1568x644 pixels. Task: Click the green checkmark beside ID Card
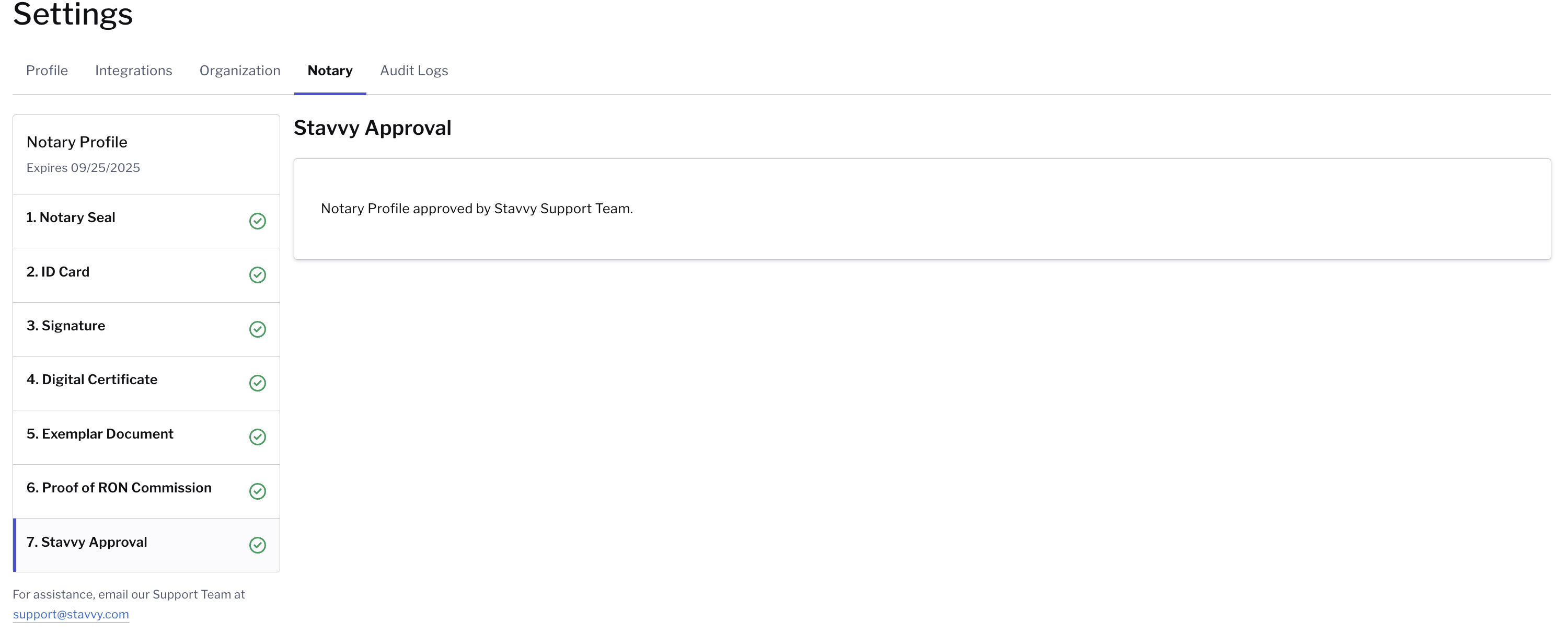[258, 275]
